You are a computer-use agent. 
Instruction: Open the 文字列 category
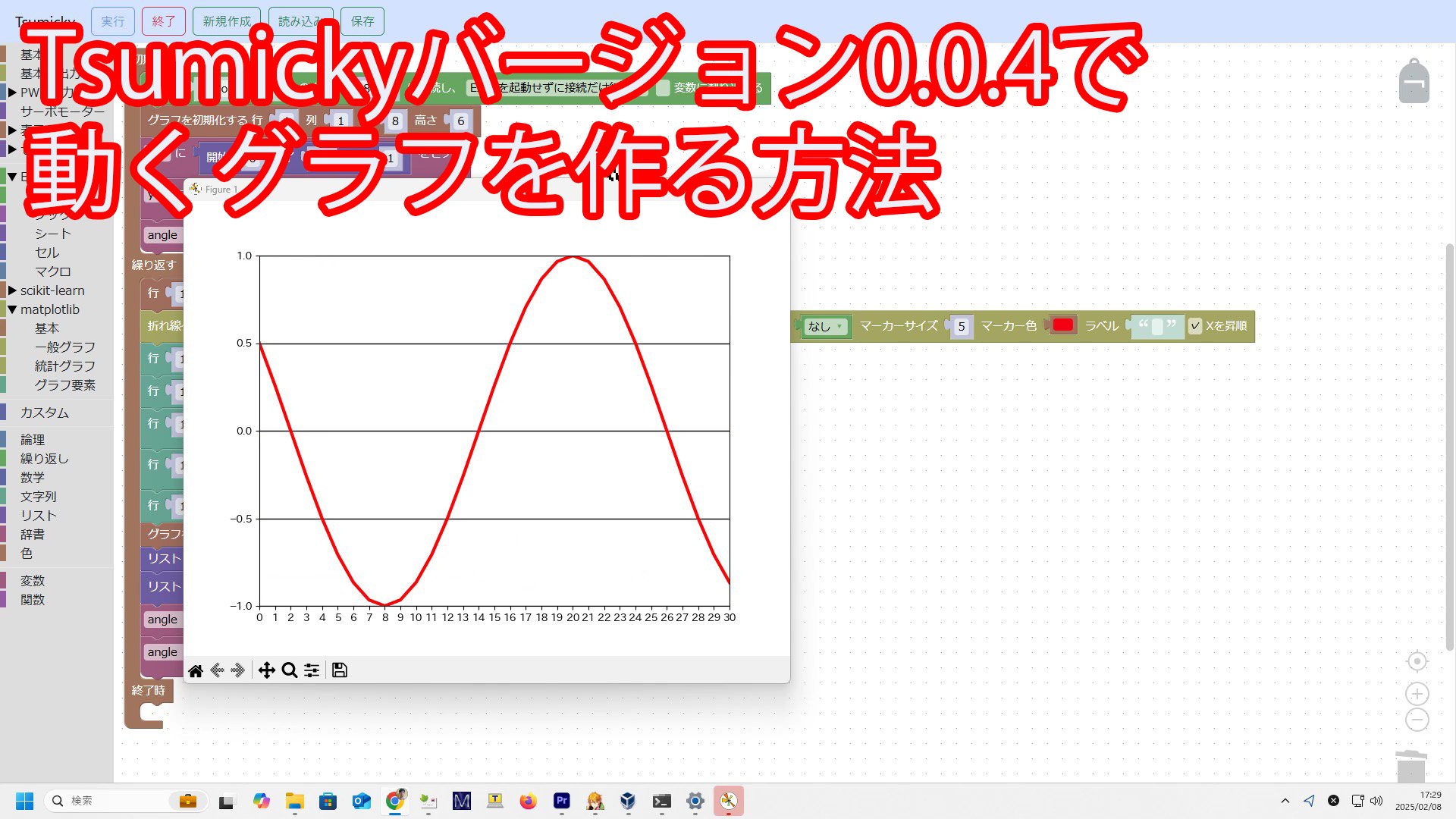pyautogui.click(x=39, y=497)
